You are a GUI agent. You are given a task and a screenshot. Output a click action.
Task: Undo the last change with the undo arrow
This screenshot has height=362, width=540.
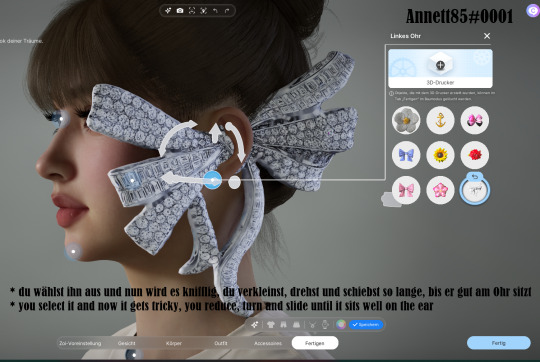pos(215,11)
